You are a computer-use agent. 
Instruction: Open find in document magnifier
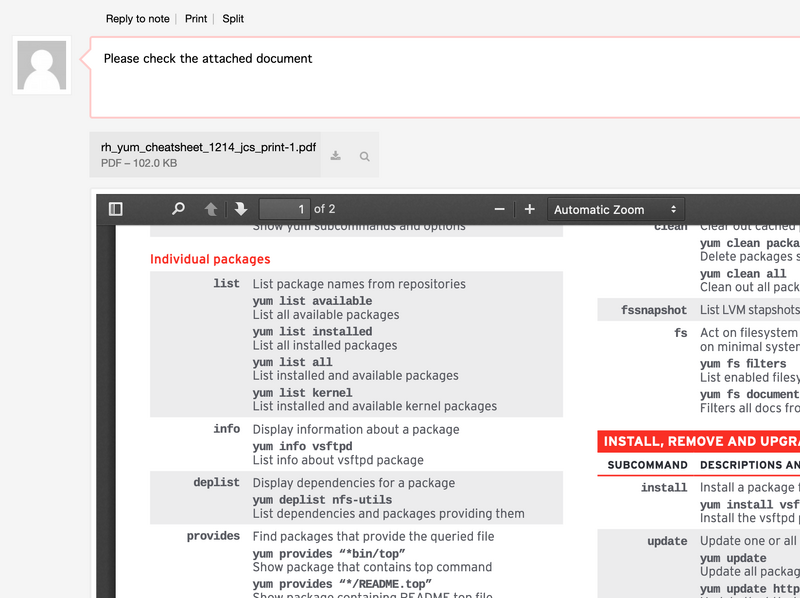178,209
